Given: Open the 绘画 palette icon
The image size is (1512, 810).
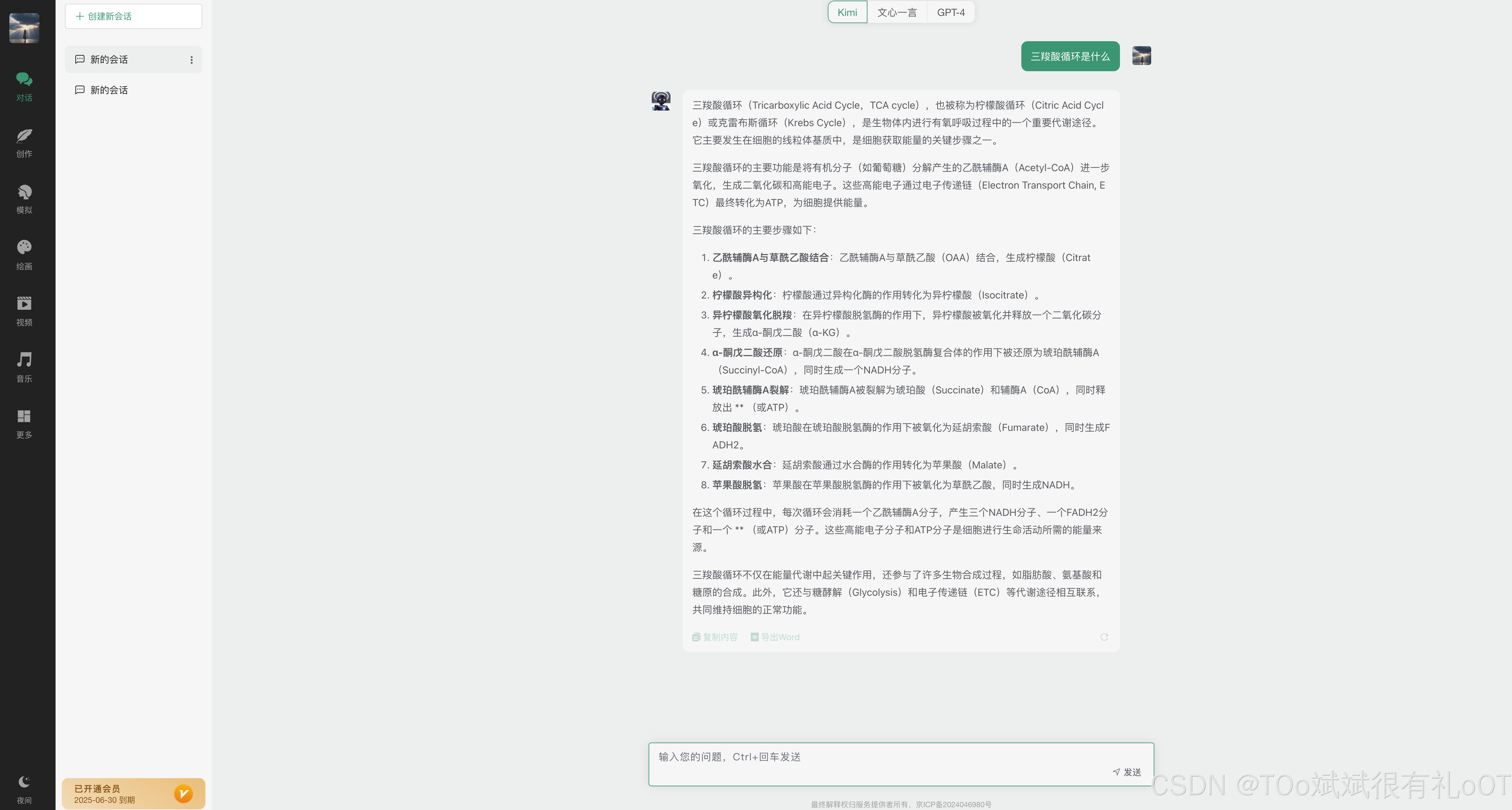Looking at the screenshot, I should 24,254.
